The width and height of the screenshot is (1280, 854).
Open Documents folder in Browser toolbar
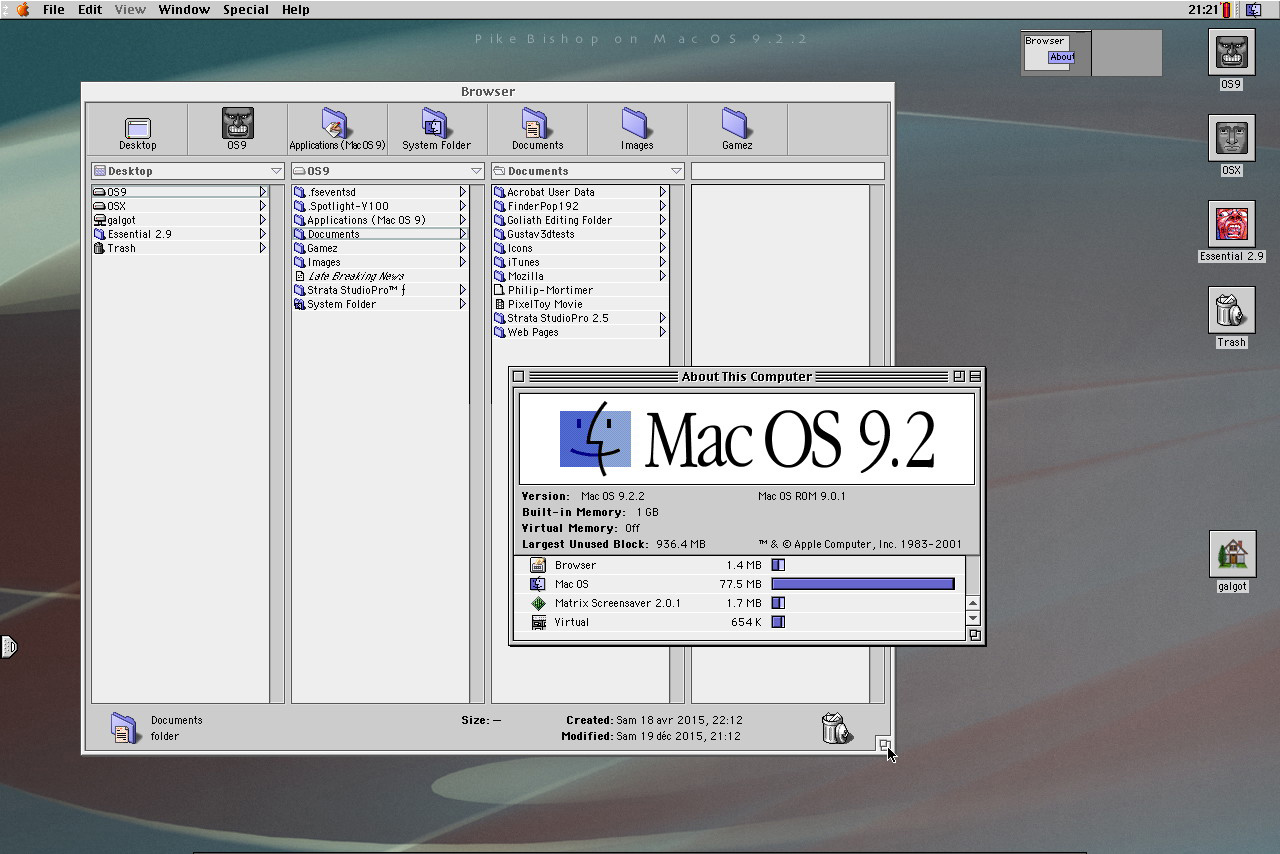click(x=537, y=129)
